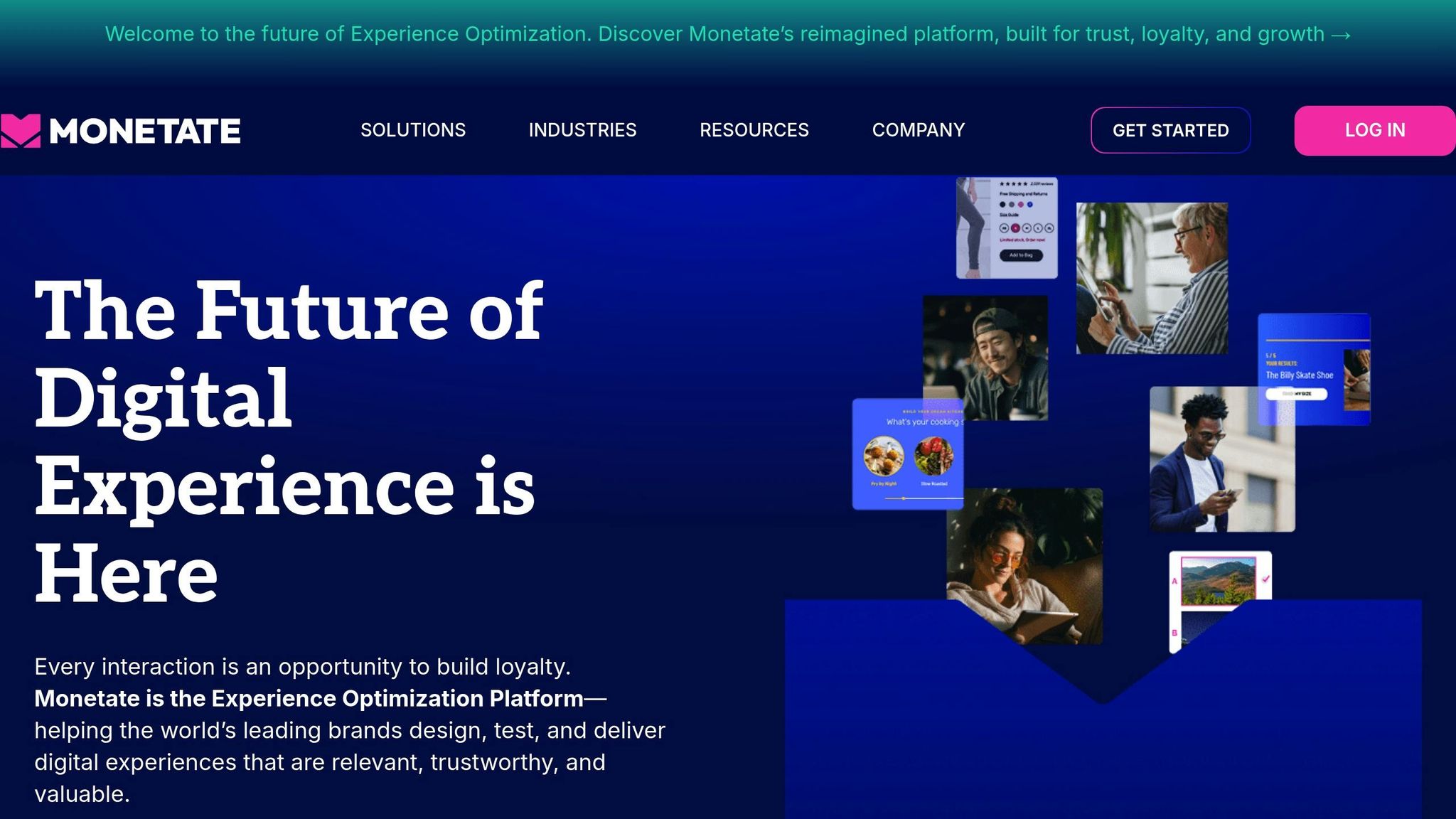Select the highlighted pink size option
1456x819 pixels.
pyautogui.click(x=1015, y=228)
